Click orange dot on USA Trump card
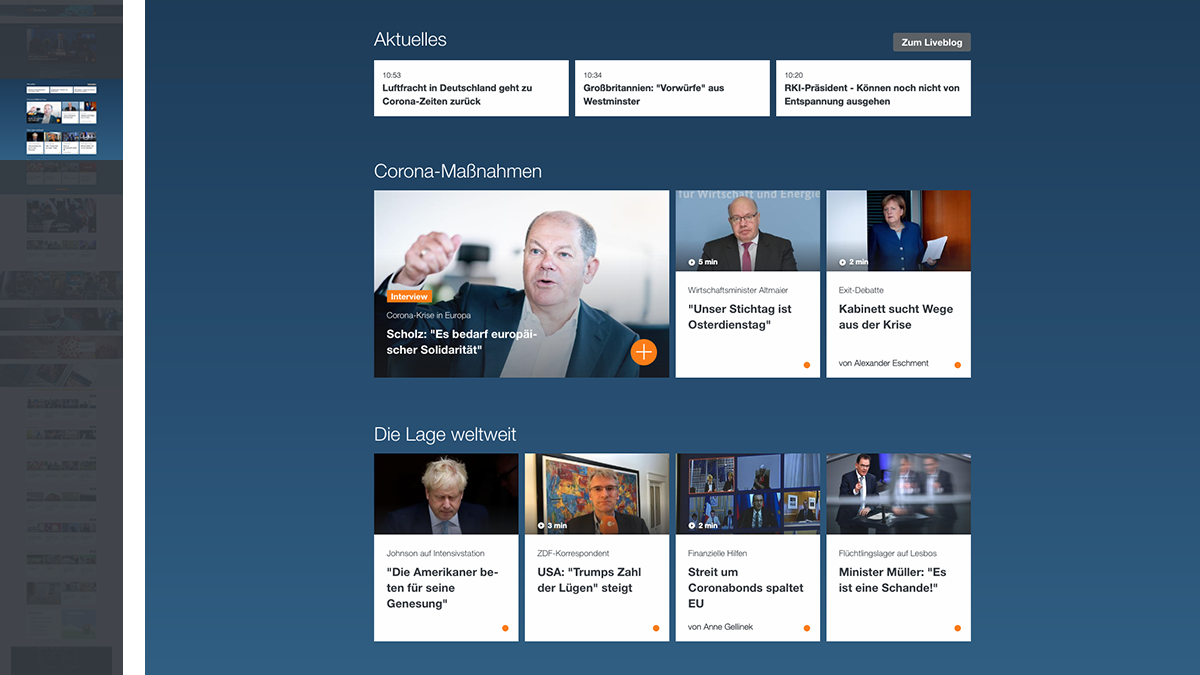This screenshot has width=1200, height=675. tap(656, 628)
